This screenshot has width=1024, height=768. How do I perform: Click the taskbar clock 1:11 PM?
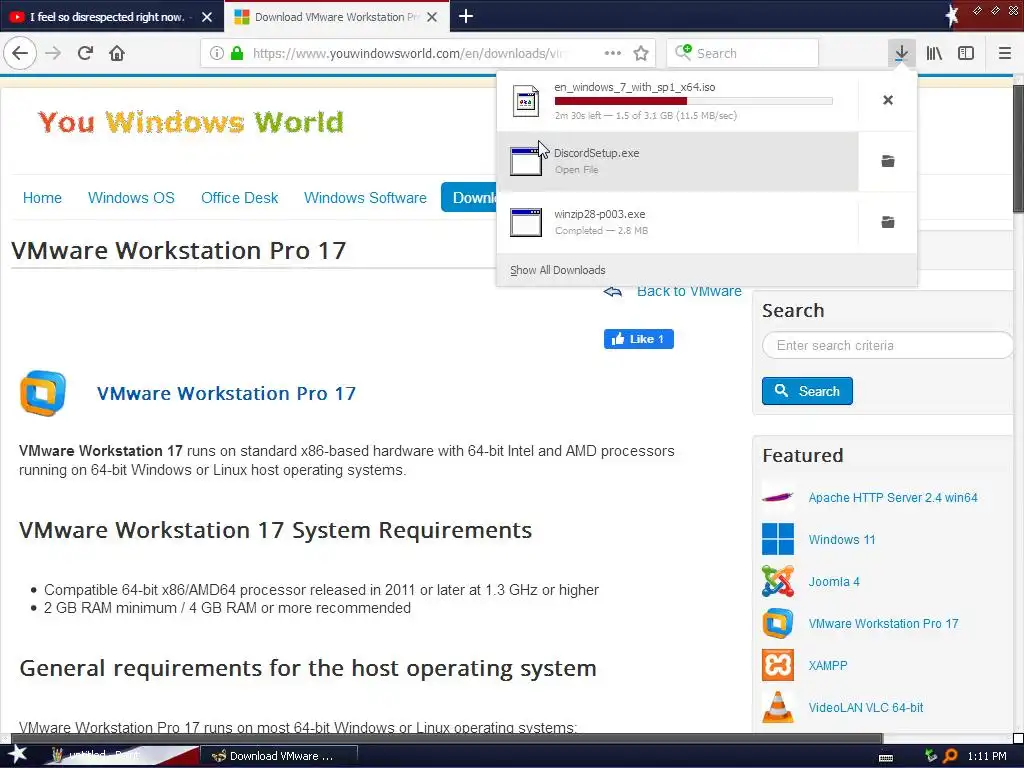[987, 756]
